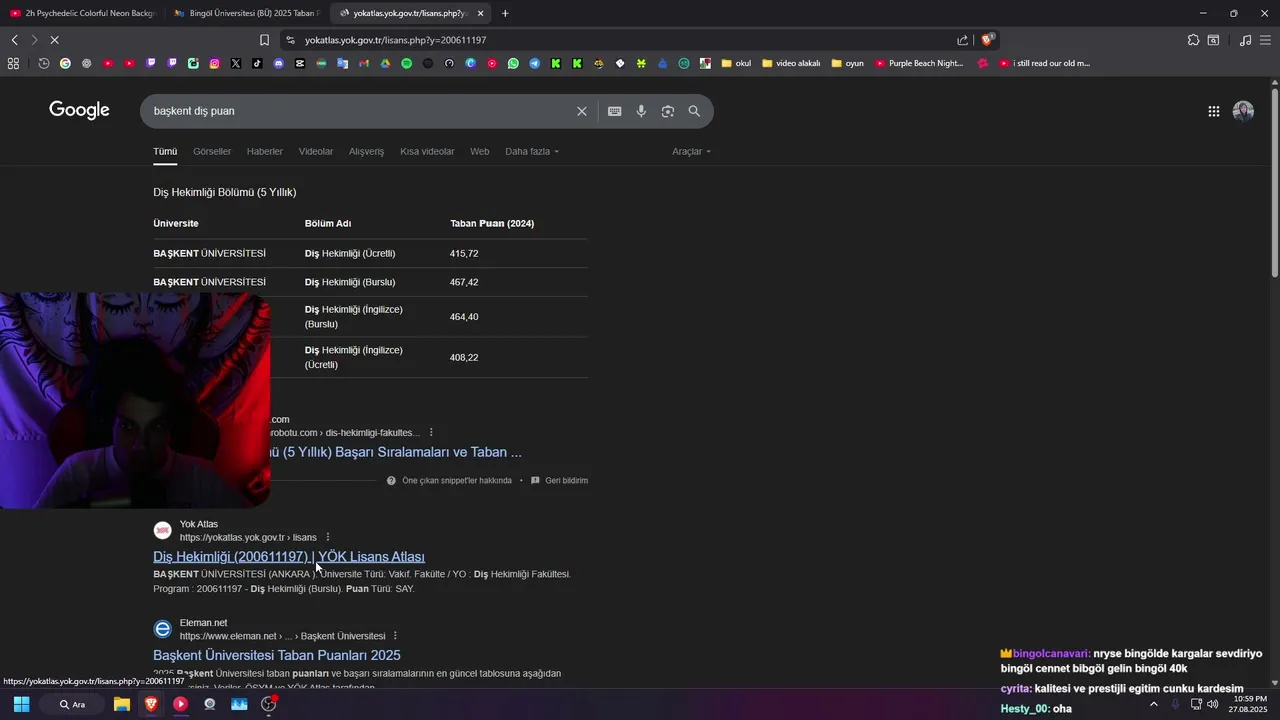Open the apps grid icon on bookmarks bar
1280x720 pixels.
coord(13,63)
